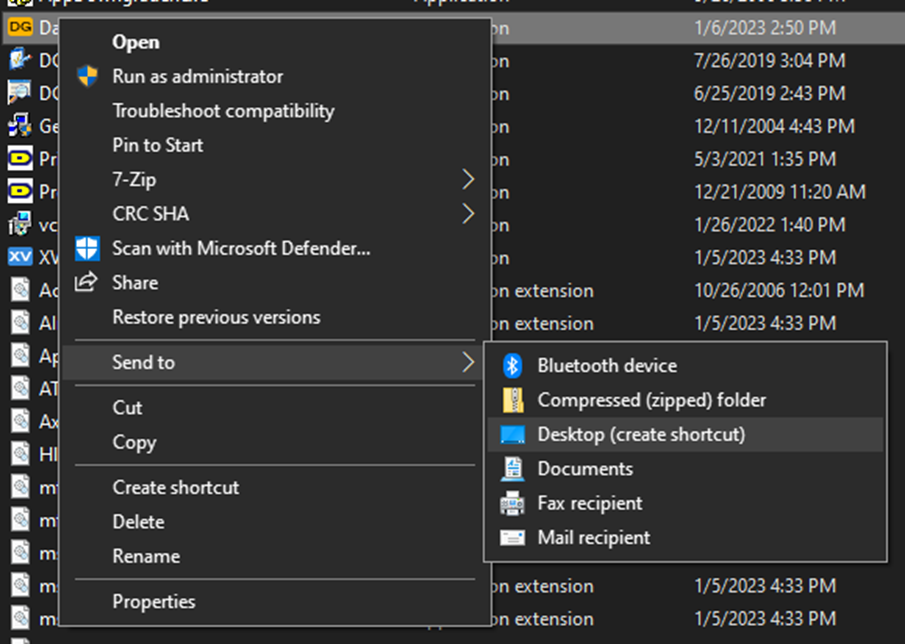The width and height of the screenshot is (905, 644).
Task: Send to Documents
Action: coord(585,469)
